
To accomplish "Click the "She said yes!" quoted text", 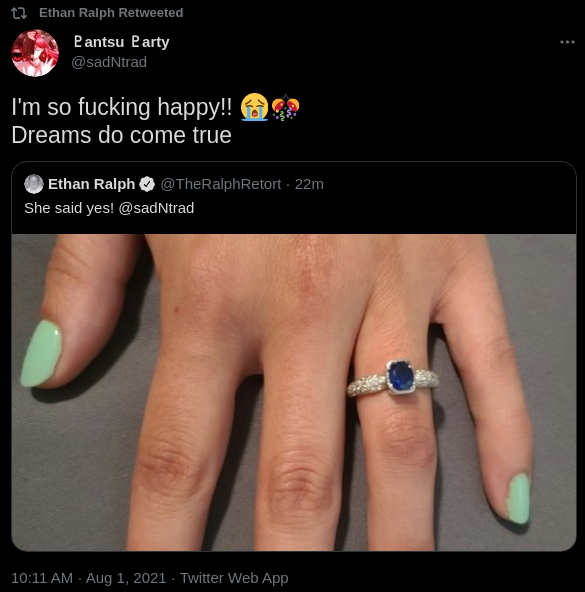I will click(69, 208).
